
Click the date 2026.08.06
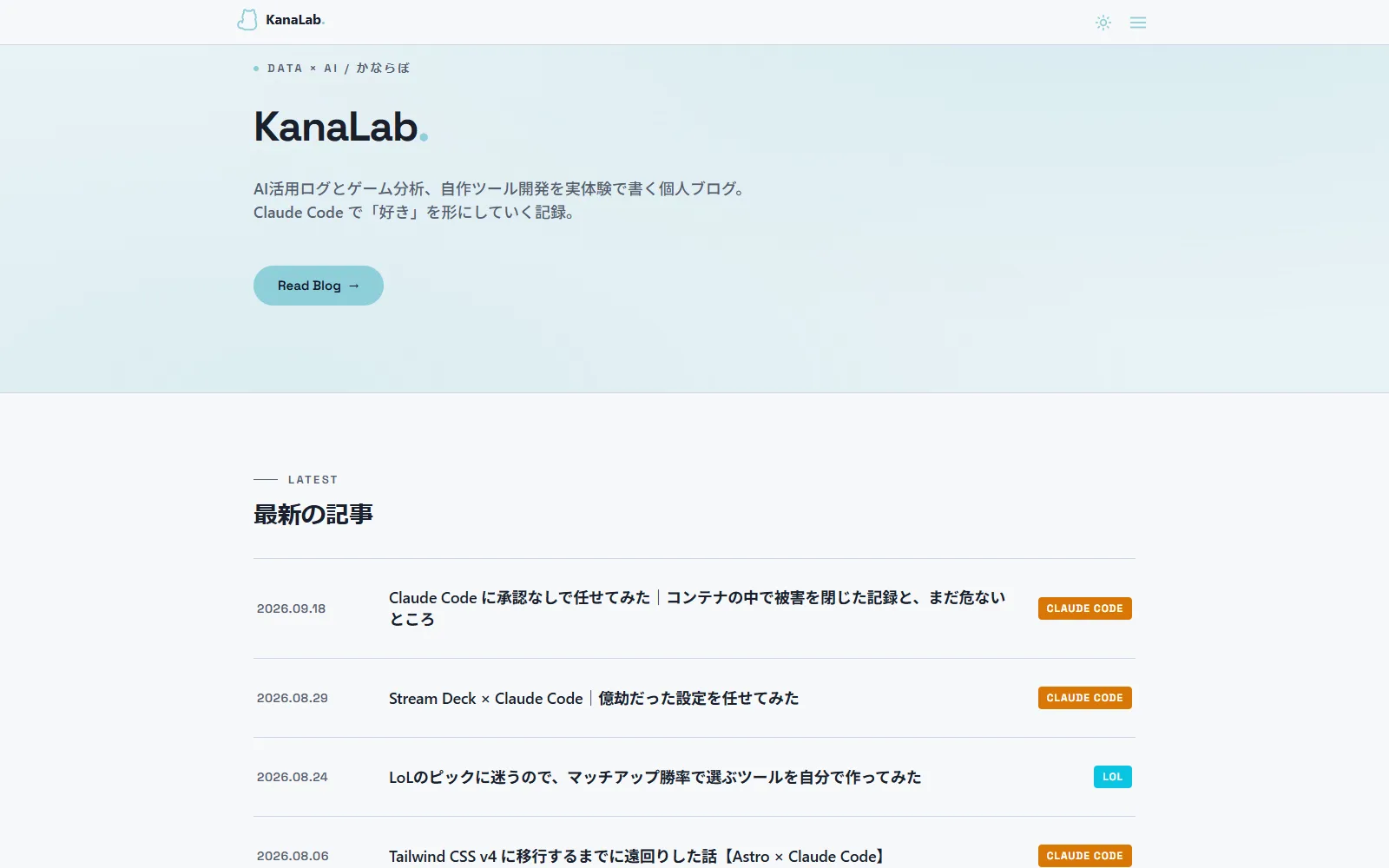tap(293, 856)
